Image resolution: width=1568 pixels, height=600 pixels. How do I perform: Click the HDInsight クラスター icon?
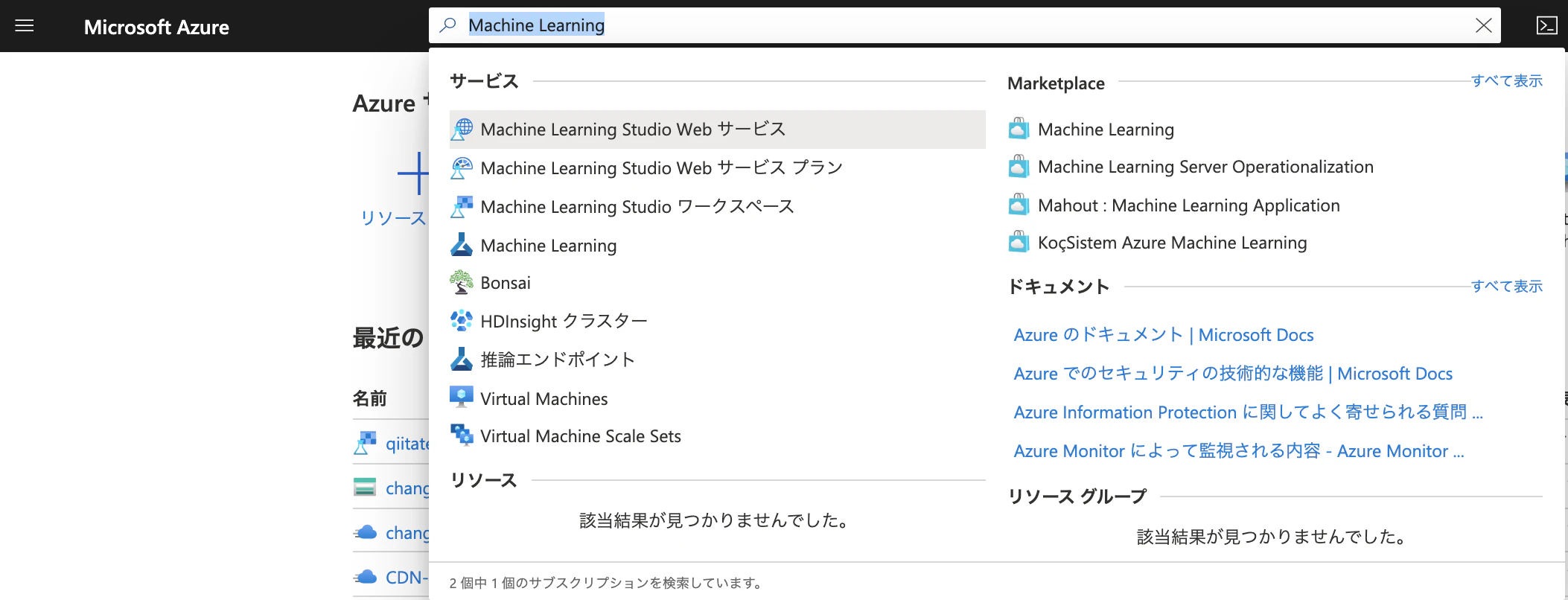[x=462, y=321]
